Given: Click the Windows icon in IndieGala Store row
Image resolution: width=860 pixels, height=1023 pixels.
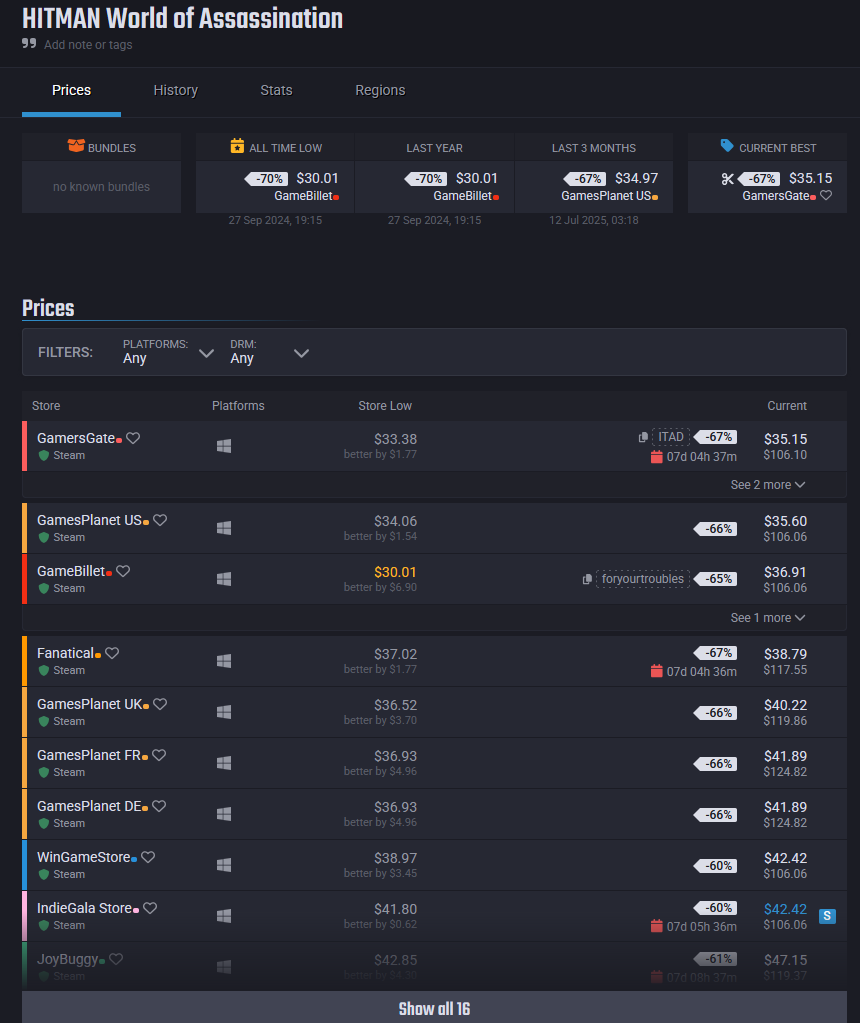Looking at the screenshot, I should tap(224, 915).
